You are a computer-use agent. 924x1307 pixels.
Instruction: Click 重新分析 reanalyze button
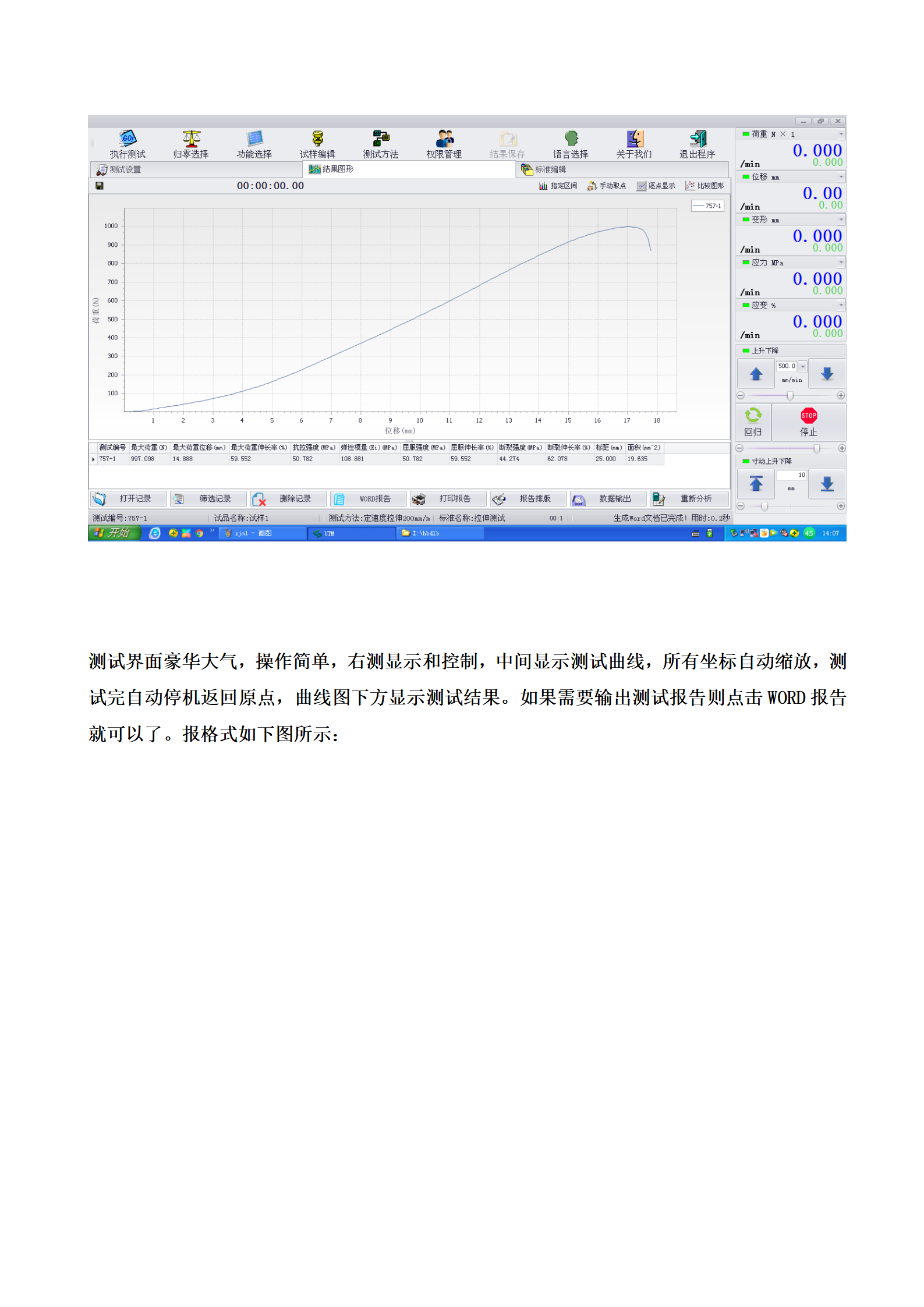[x=689, y=499]
